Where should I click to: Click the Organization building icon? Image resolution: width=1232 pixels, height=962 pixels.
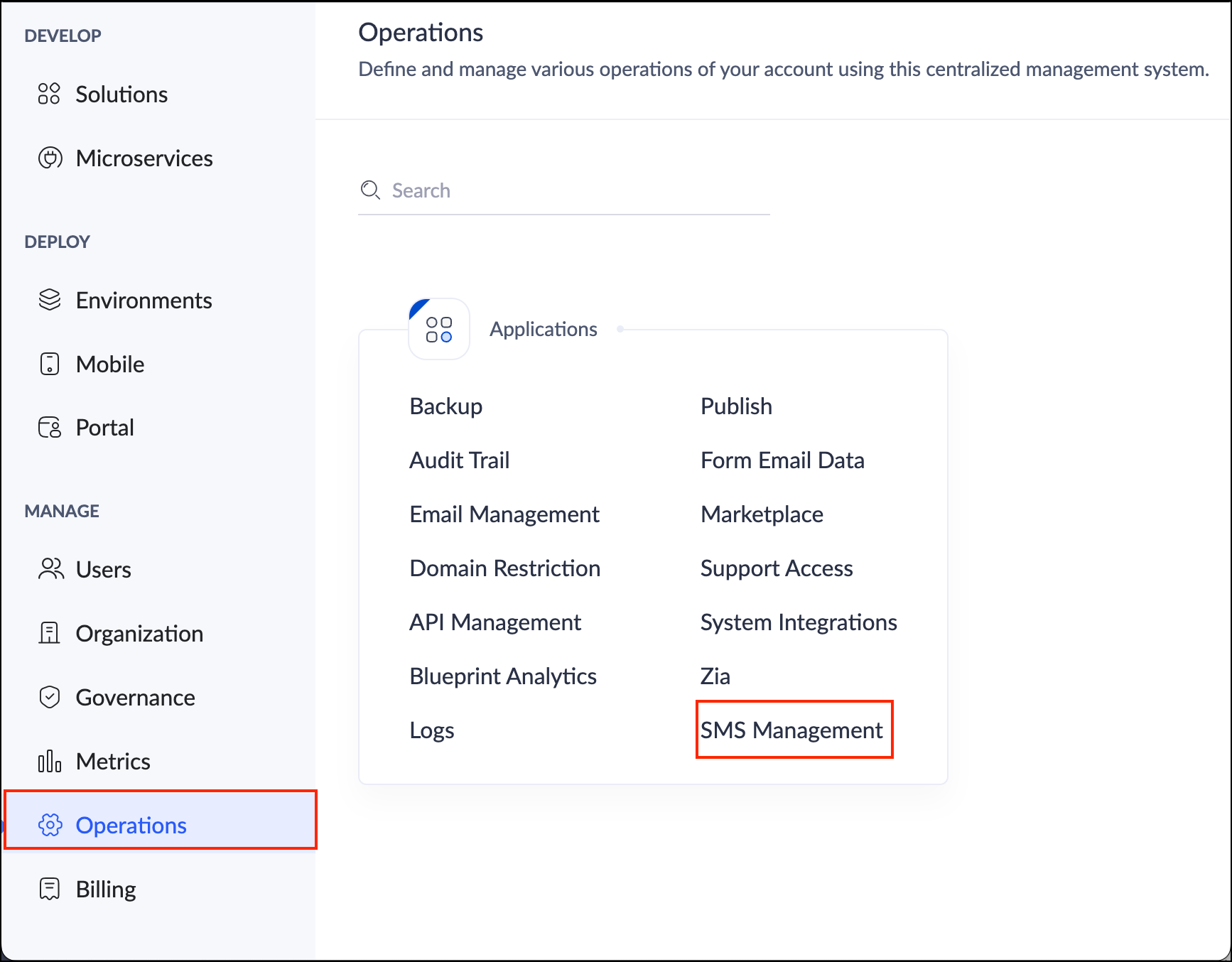[x=50, y=633]
